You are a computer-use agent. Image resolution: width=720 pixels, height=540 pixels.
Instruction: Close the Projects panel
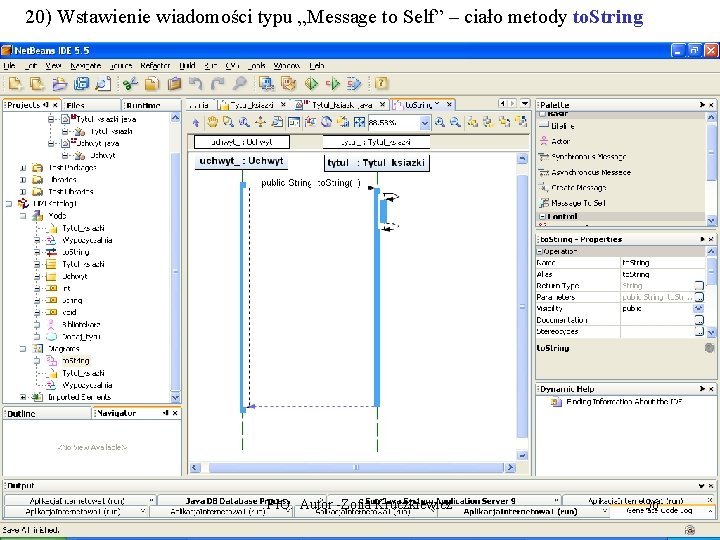[x=55, y=105]
